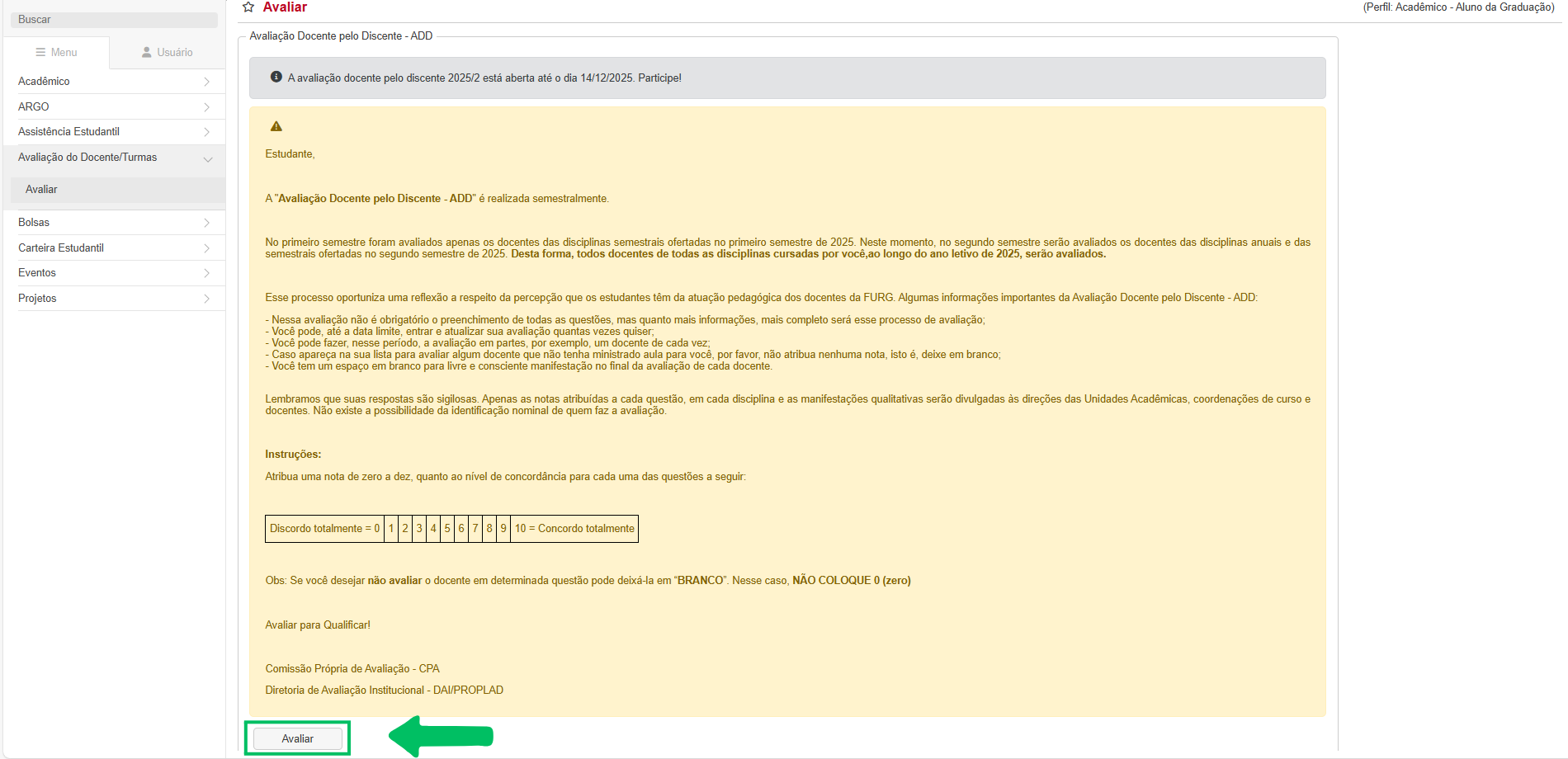This screenshot has width=1568, height=759.
Task: Expand the Bolsas chevron
Action: click(206, 223)
